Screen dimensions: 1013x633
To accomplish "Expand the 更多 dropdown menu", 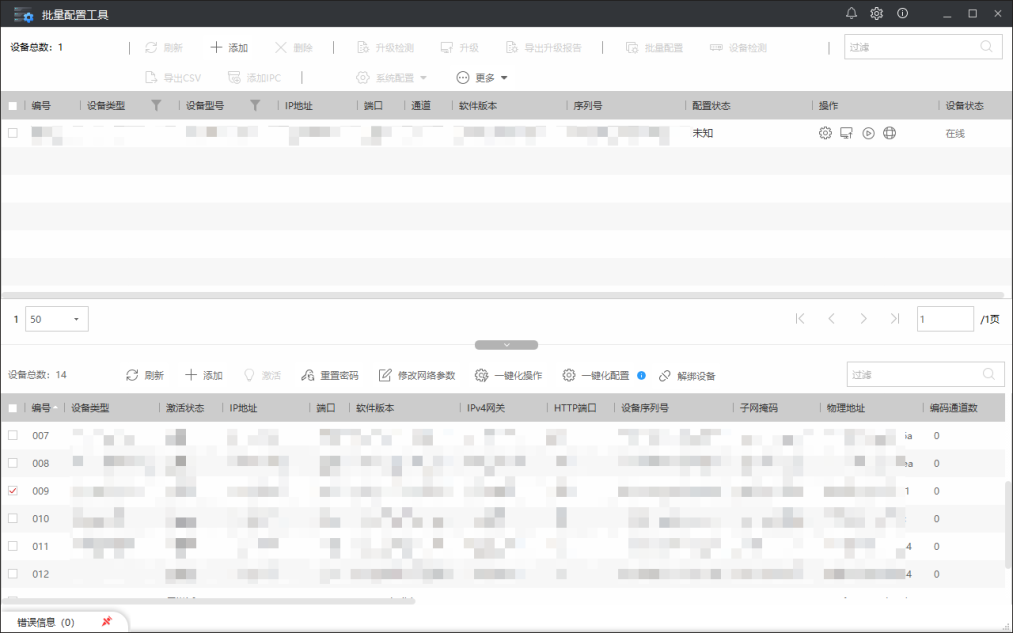I will [x=483, y=77].
